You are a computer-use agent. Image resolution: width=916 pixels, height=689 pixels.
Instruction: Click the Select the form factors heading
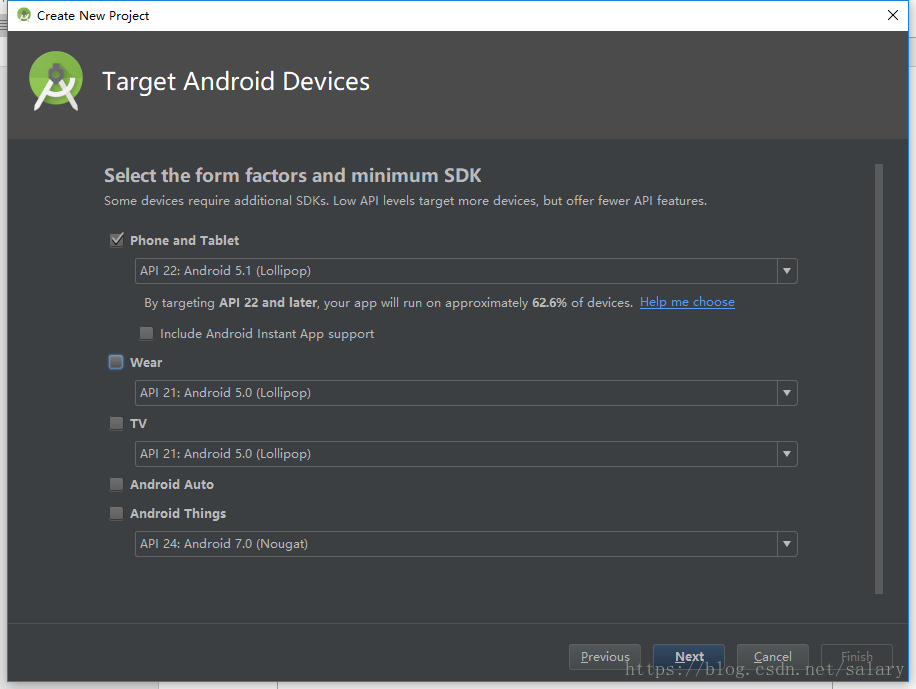pos(292,175)
